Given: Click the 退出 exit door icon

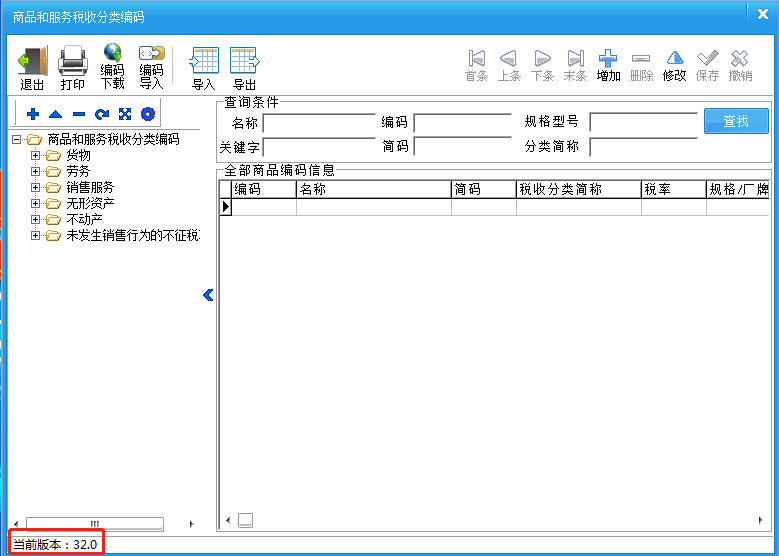Looking at the screenshot, I should click(32, 61).
